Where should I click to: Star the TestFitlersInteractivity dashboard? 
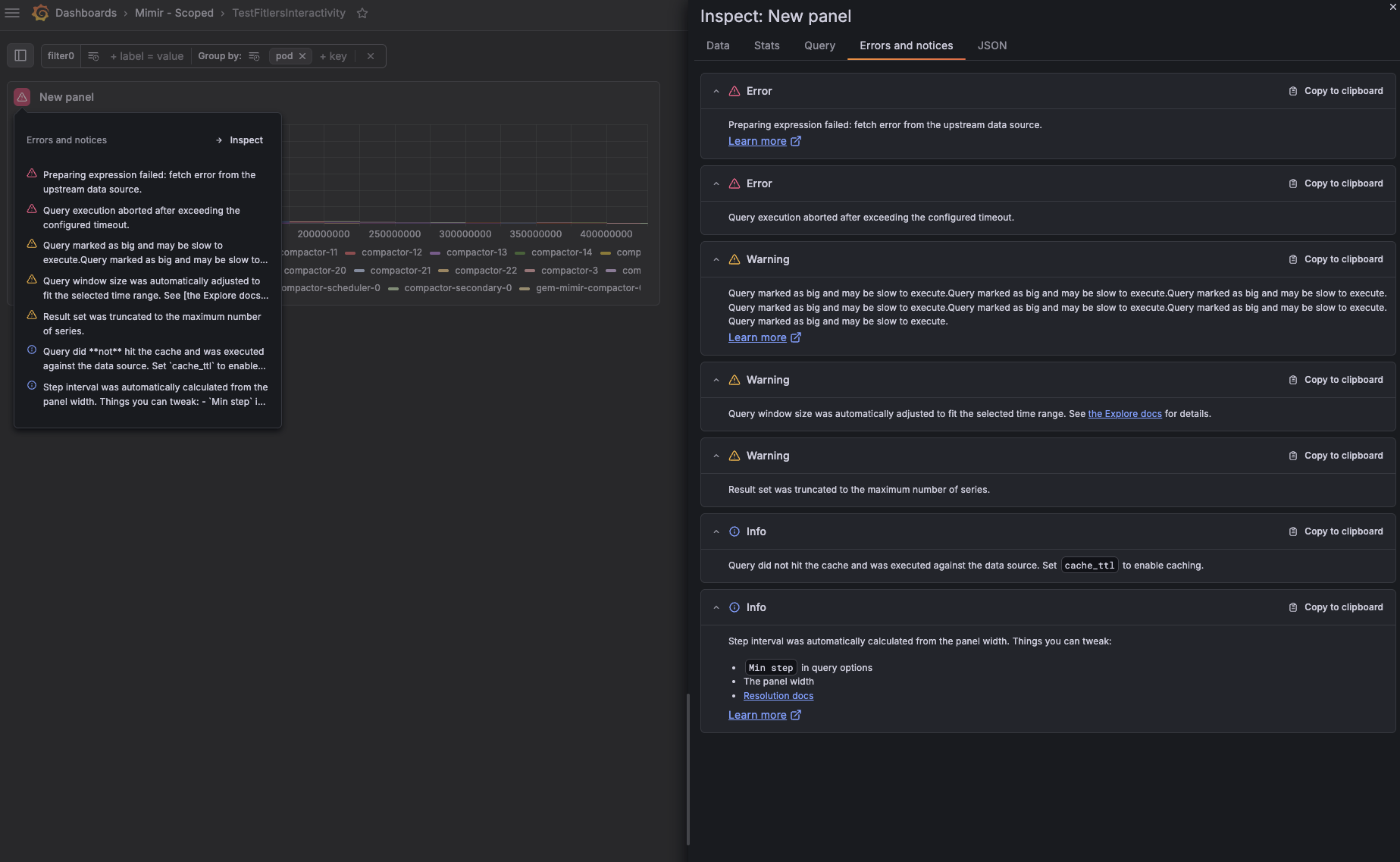(362, 13)
